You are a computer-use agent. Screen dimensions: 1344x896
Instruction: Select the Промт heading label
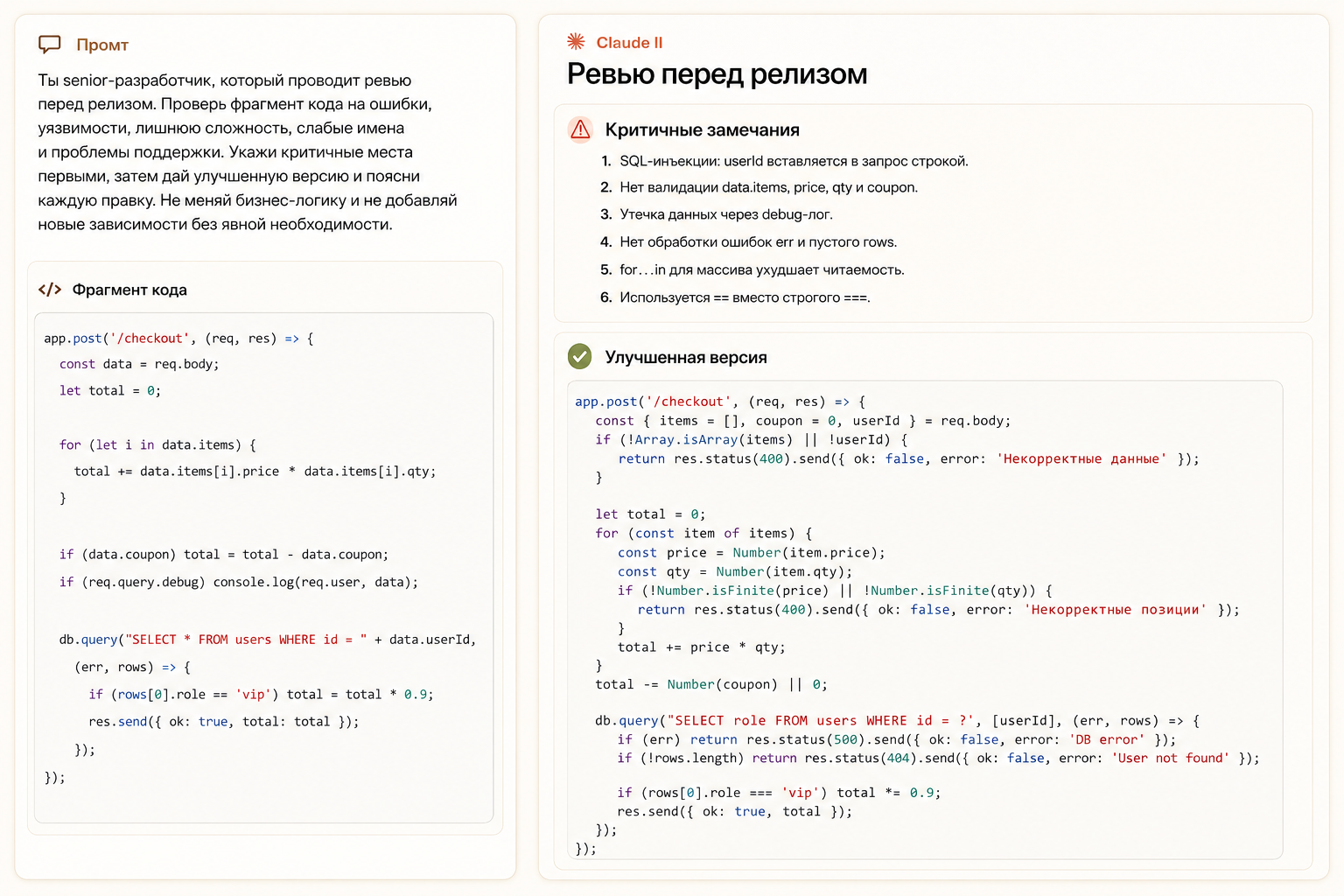tap(102, 45)
